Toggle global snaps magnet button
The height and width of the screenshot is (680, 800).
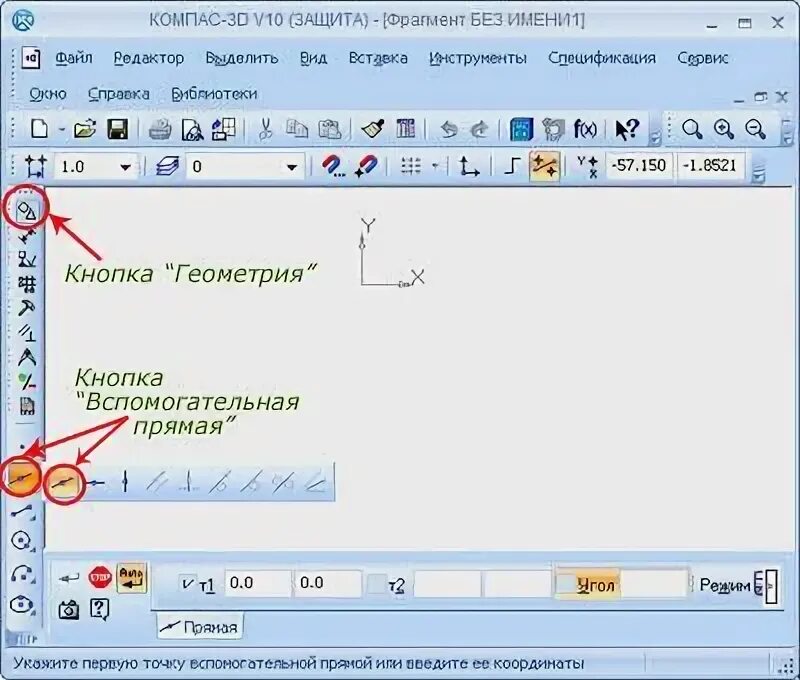coord(332,166)
